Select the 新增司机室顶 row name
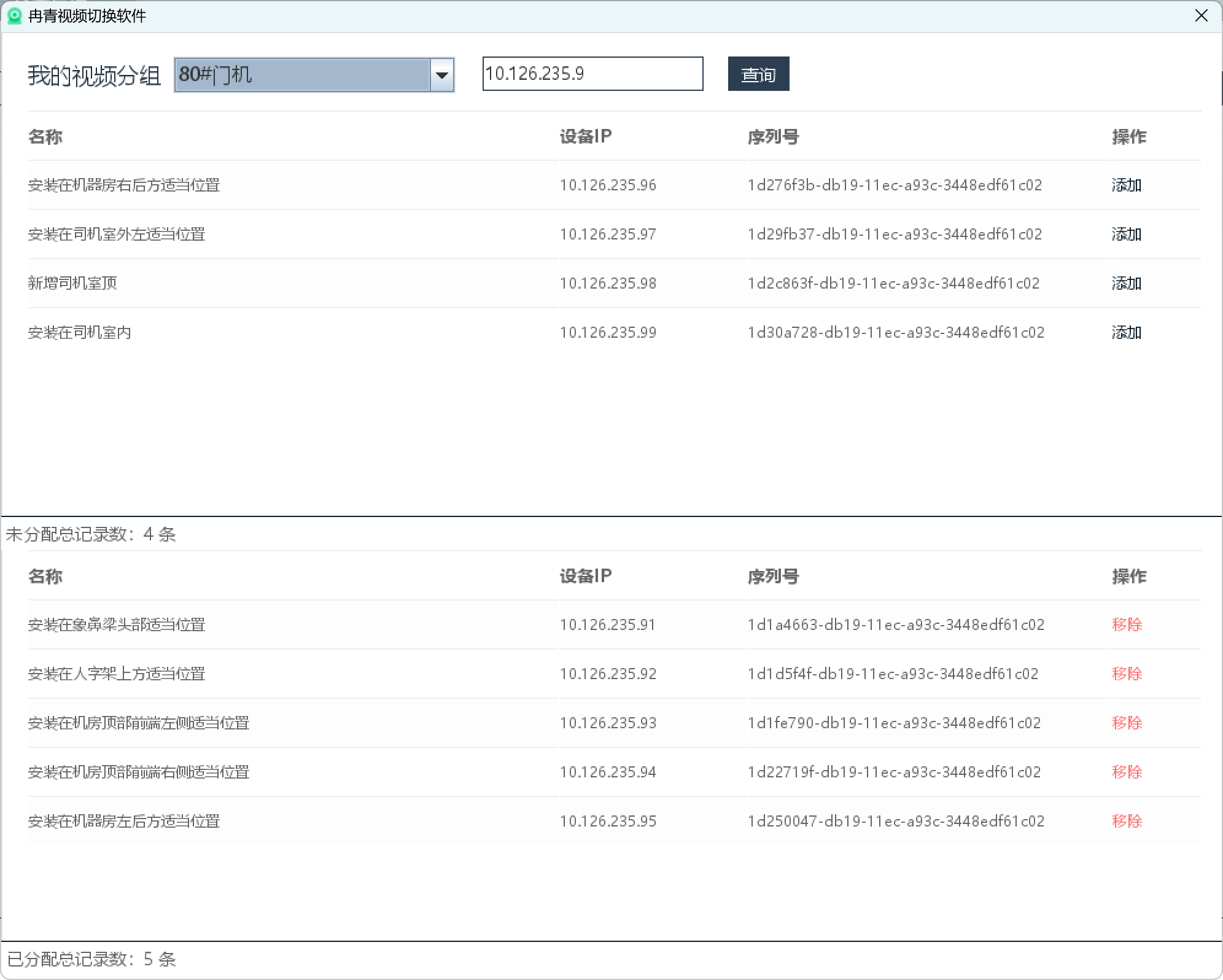The image size is (1223, 980). (72, 283)
